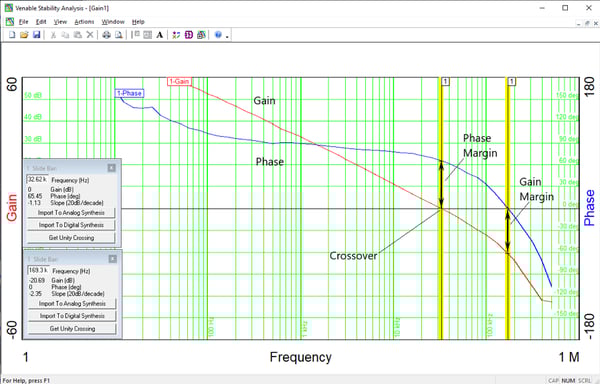Viewport: 600px width, 384px height.
Task: Click the Frequency axis title
Action: coord(300,357)
